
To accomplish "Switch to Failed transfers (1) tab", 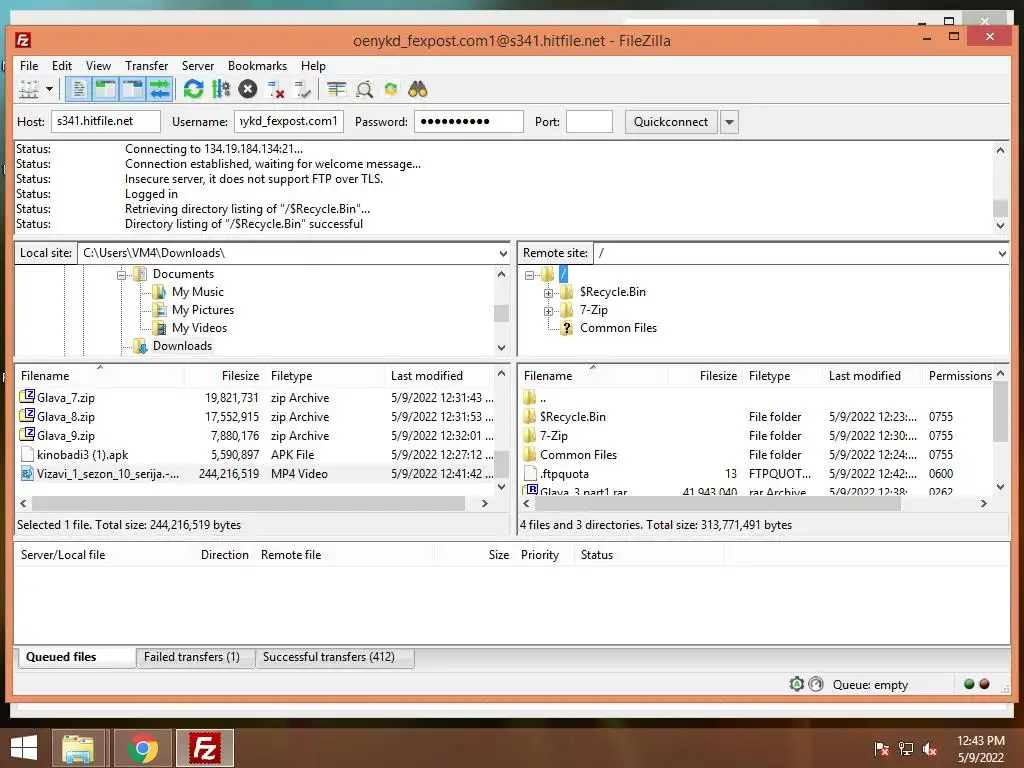I will click(x=195, y=658).
